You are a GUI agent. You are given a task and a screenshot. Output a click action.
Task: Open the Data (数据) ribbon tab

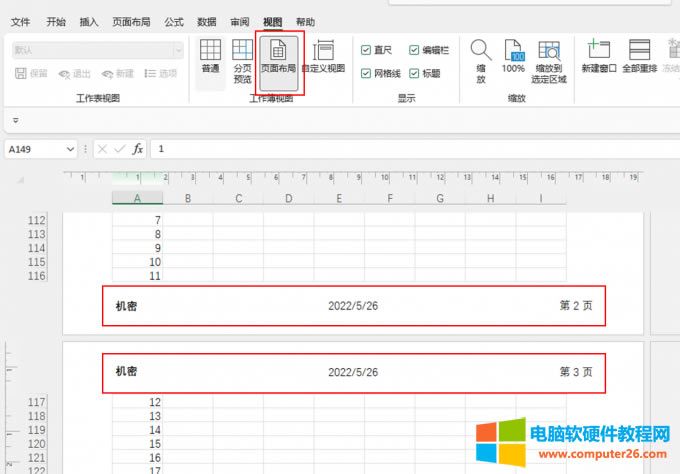207,21
